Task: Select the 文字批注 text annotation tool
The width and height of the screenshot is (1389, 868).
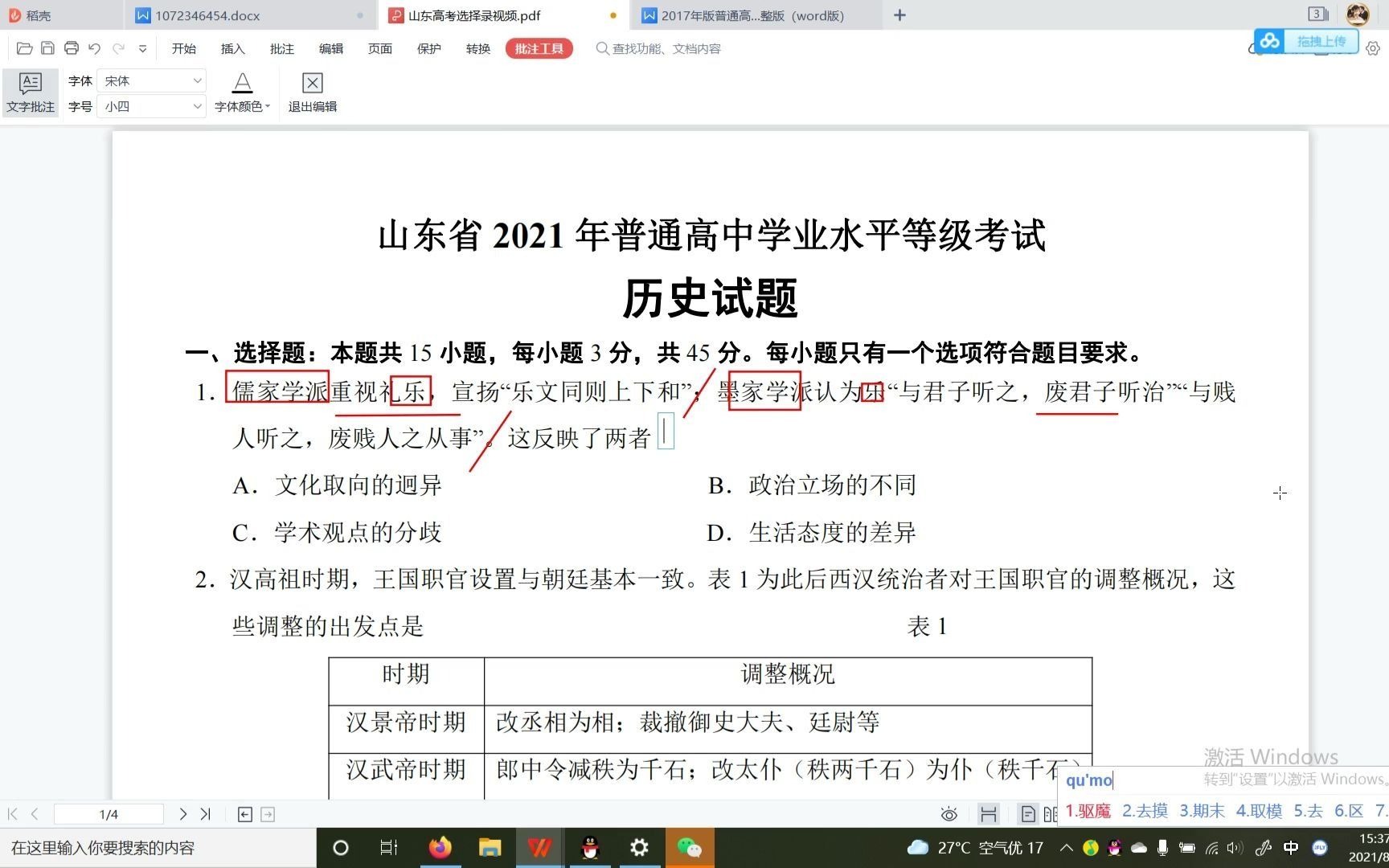Action: [x=31, y=92]
